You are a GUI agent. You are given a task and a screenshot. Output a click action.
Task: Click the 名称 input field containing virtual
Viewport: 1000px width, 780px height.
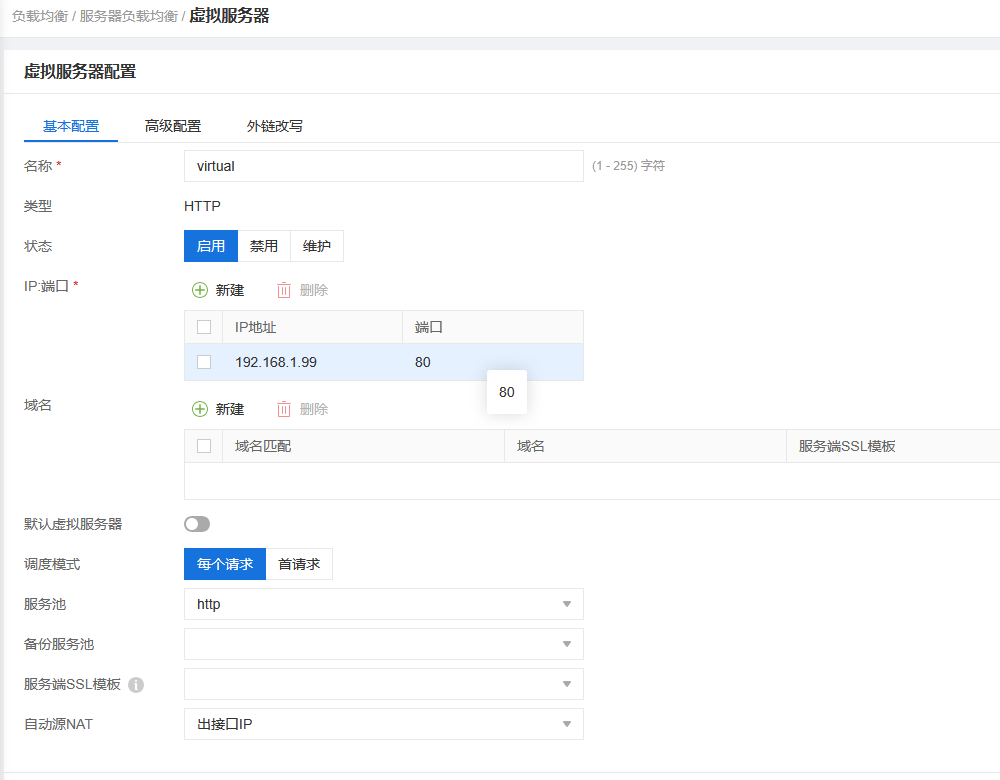coord(383,166)
